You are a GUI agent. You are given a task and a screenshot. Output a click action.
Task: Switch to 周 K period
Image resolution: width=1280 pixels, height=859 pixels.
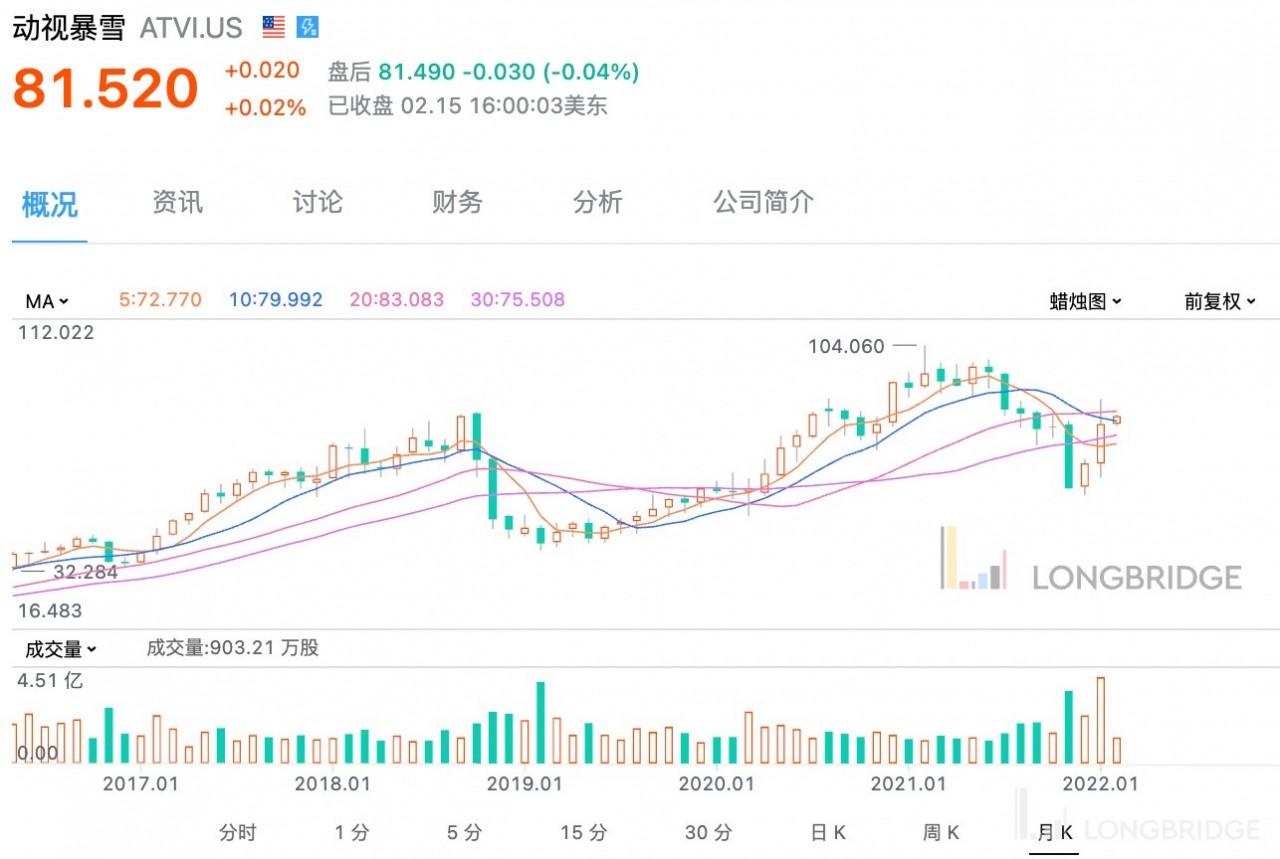(940, 832)
